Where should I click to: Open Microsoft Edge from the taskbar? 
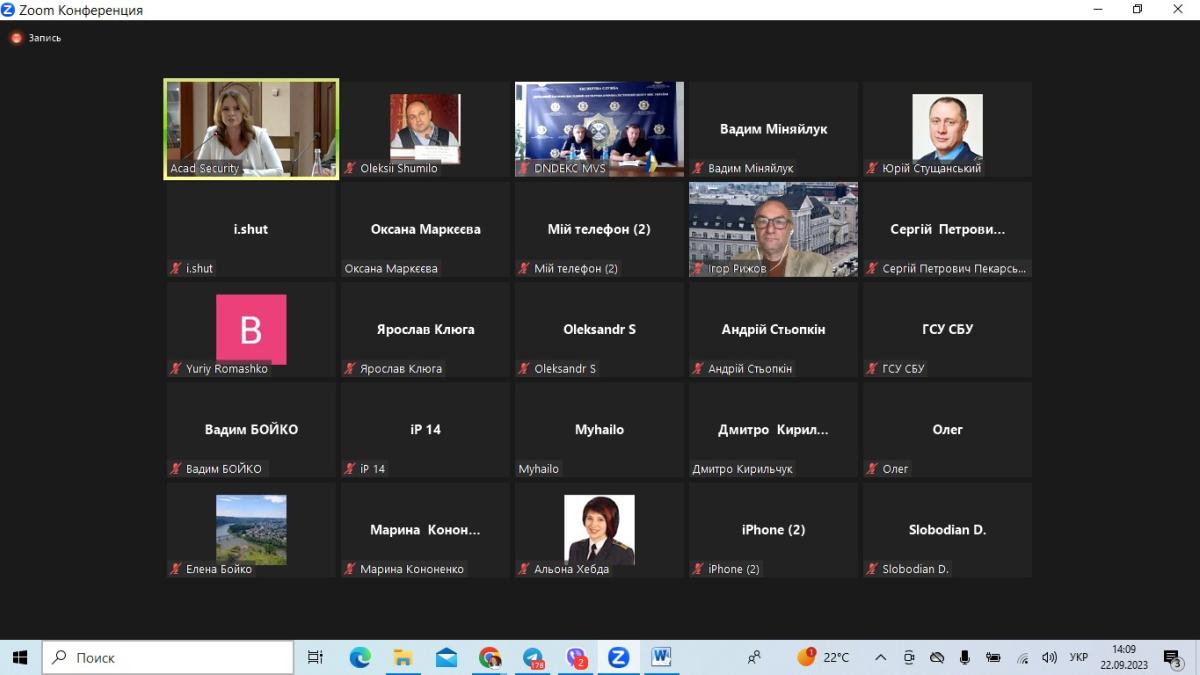click(360, 657)
